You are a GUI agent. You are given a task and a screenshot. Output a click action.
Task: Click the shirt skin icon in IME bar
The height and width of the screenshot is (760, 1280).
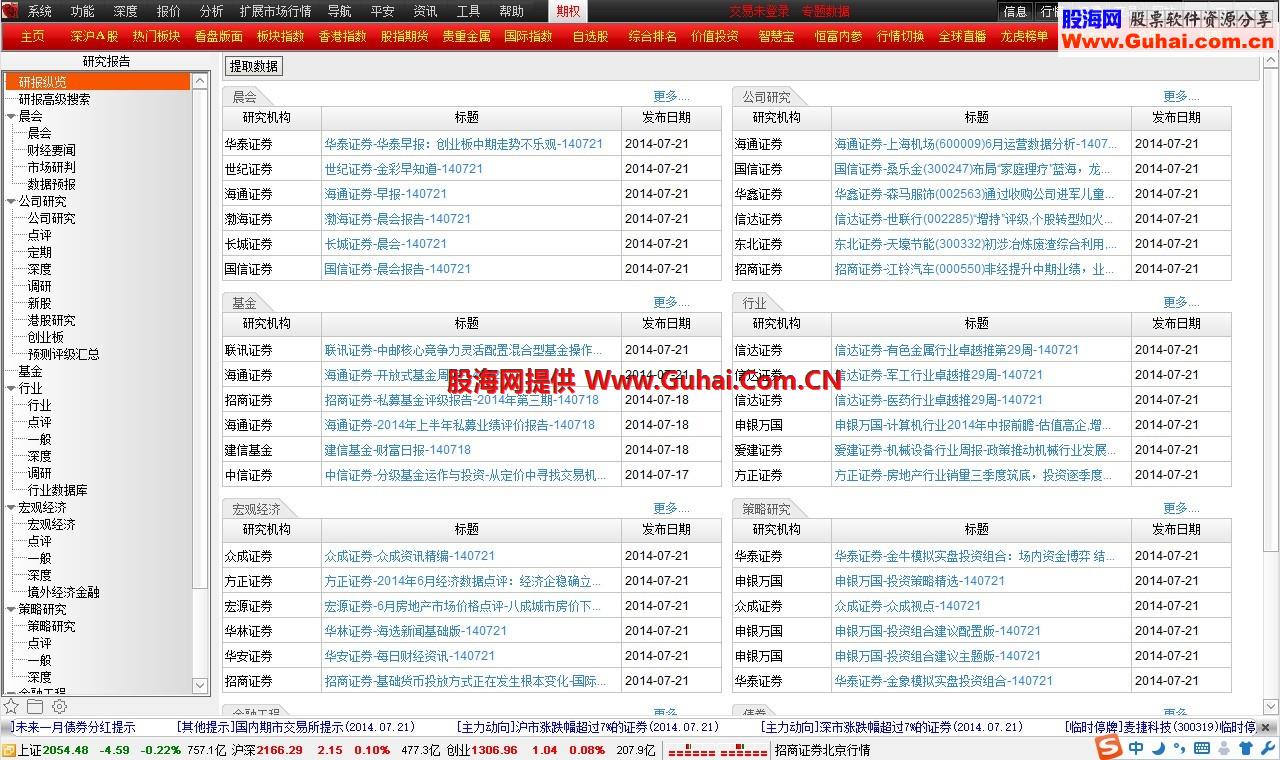1245,748
